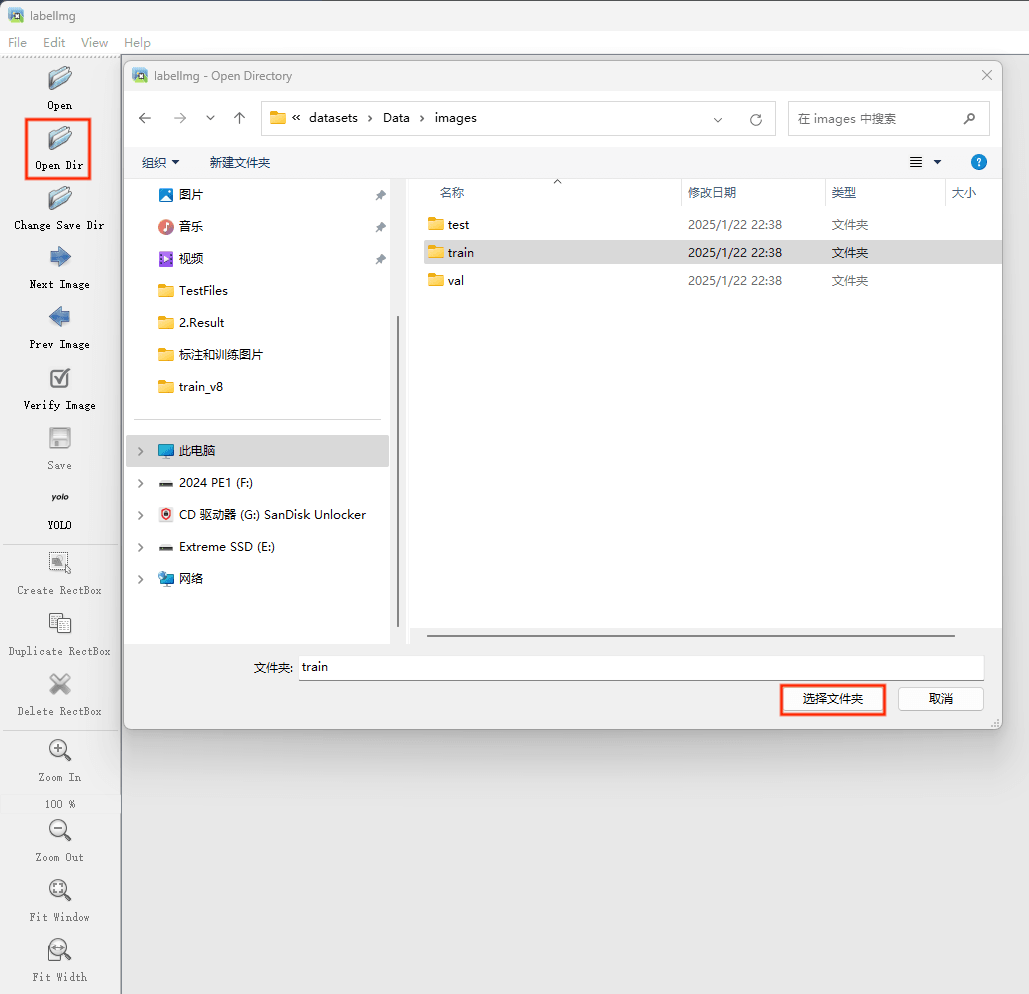Click the 选择文件夹 button
This screenshot has height=994, width=1029.
833,699
